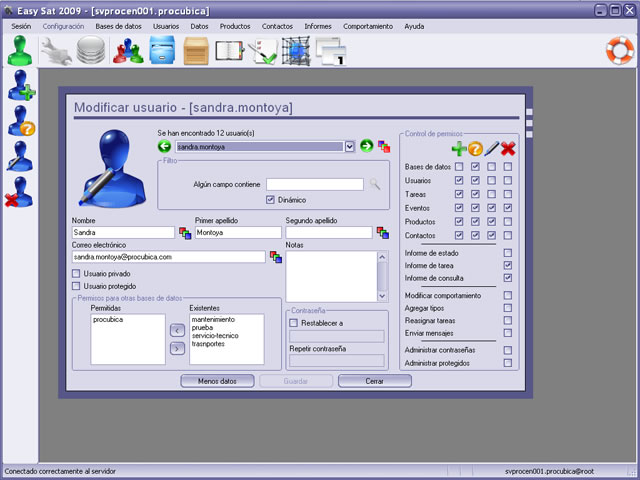Open the Comportamiento menu

click(x=368, y=26)
